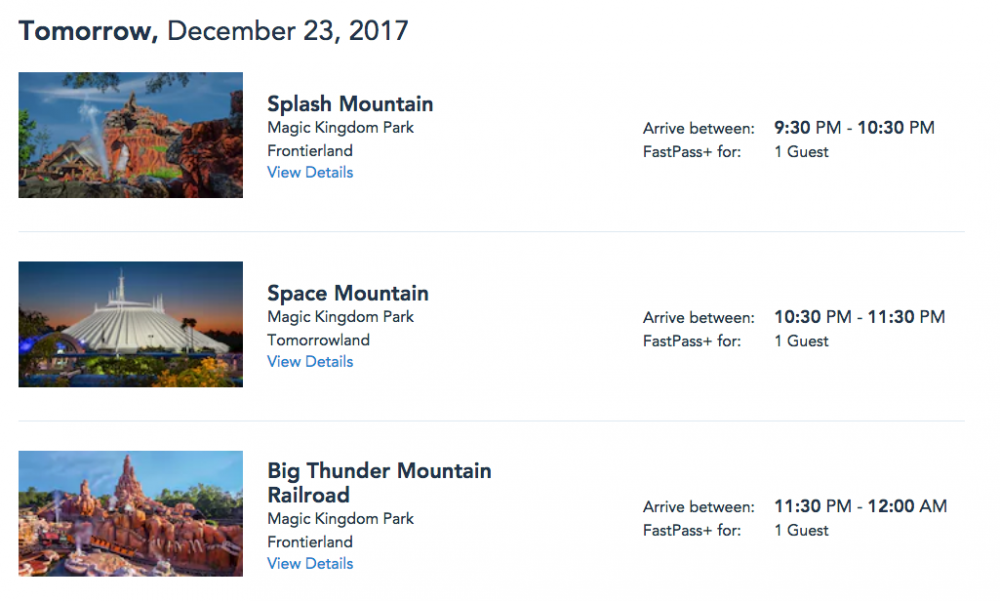Open the Big Thunder Mountain Railroad photo

[130, 513]
